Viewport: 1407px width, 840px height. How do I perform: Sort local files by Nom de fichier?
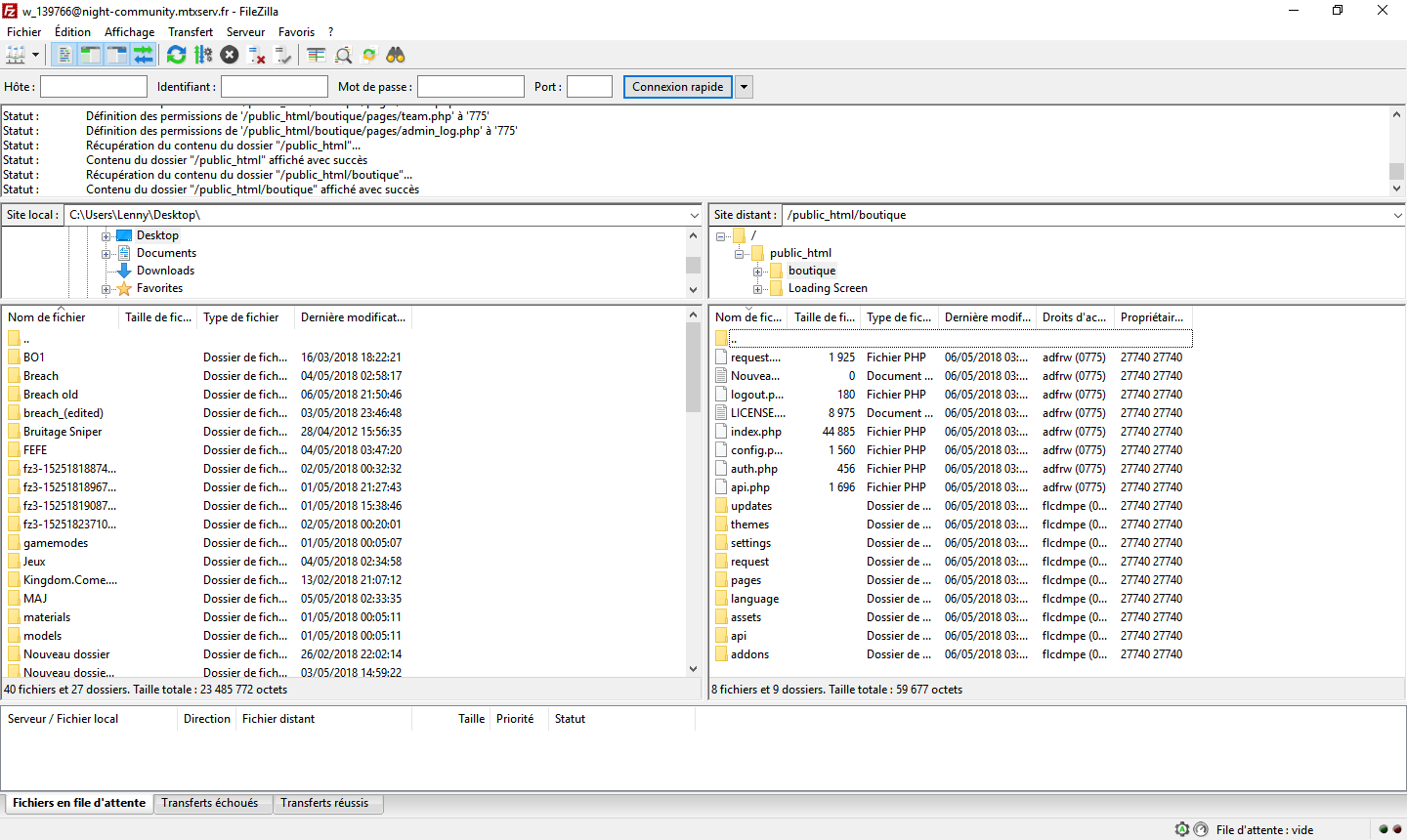61,317
